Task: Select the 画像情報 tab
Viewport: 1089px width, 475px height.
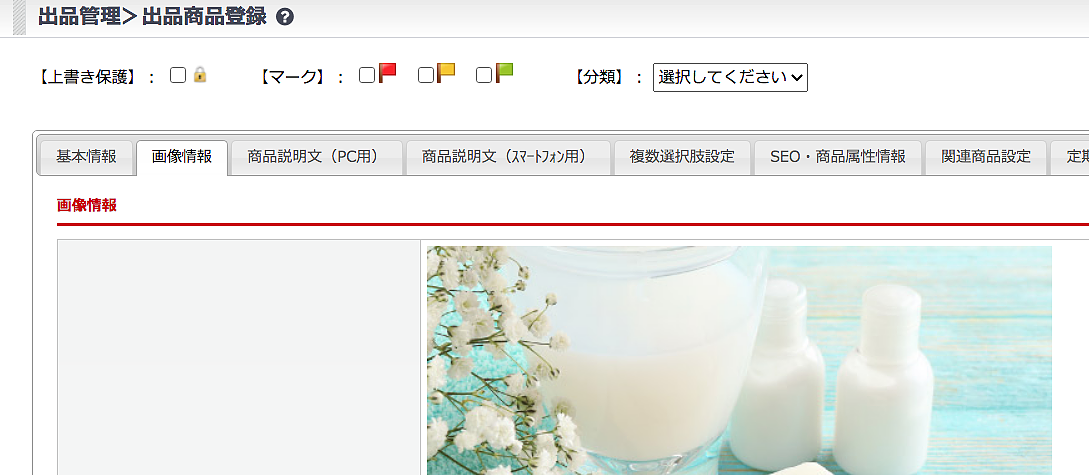Action: tap(182, 157)
